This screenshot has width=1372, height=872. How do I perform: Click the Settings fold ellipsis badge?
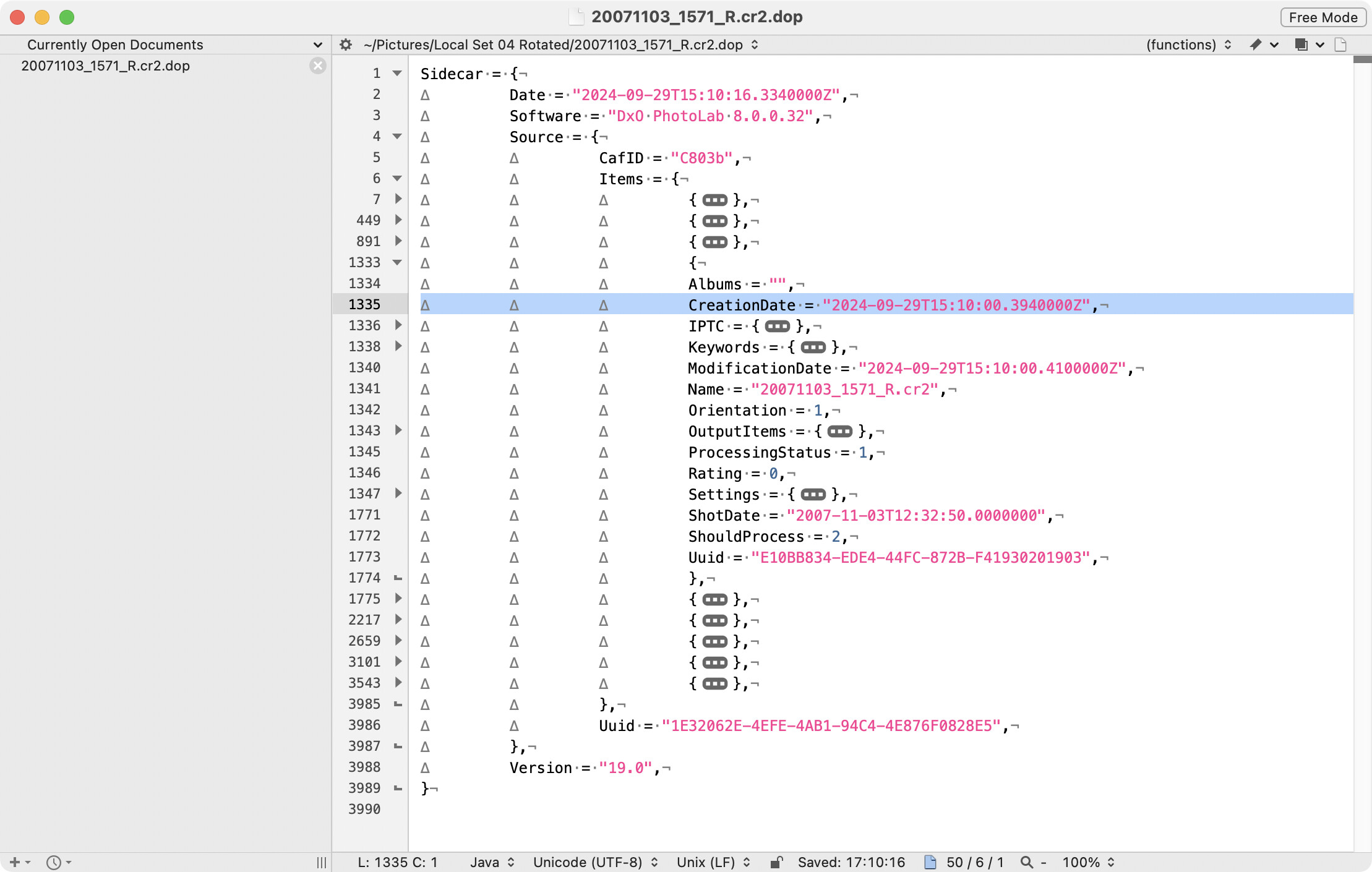pos(813,495)
